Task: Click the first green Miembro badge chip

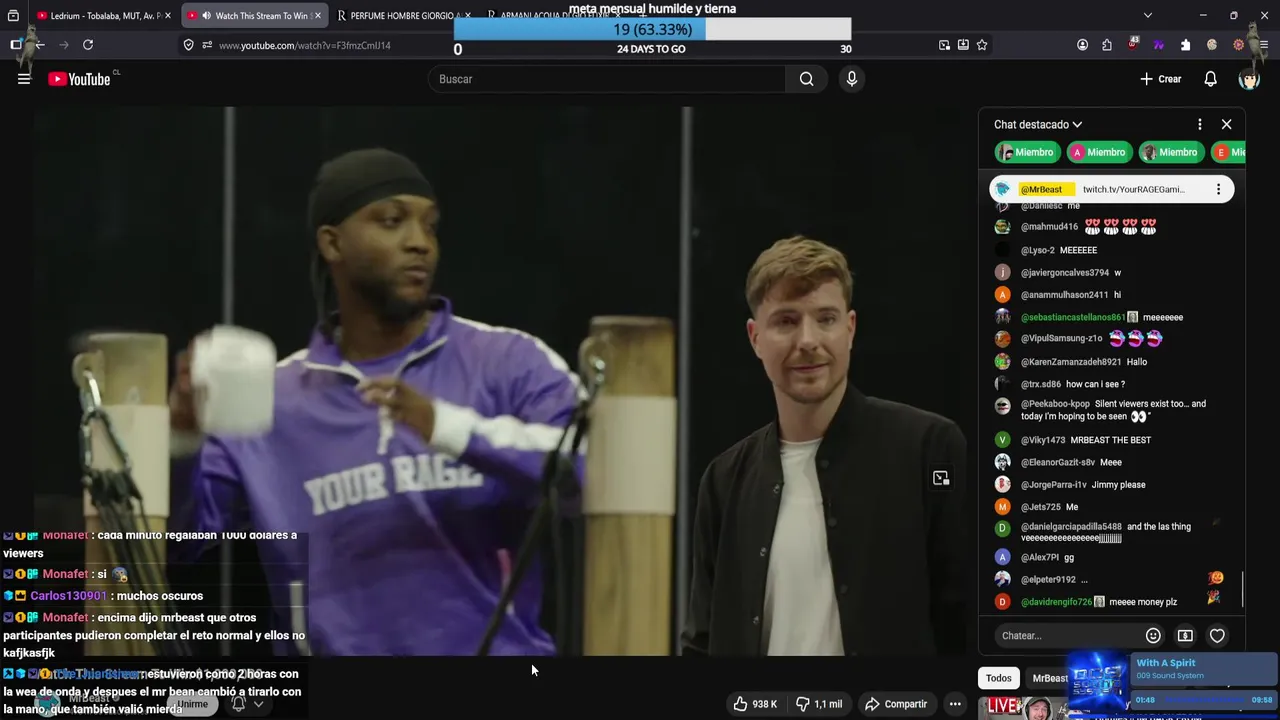Action: pyautogui.click(x=1026, y=152)
